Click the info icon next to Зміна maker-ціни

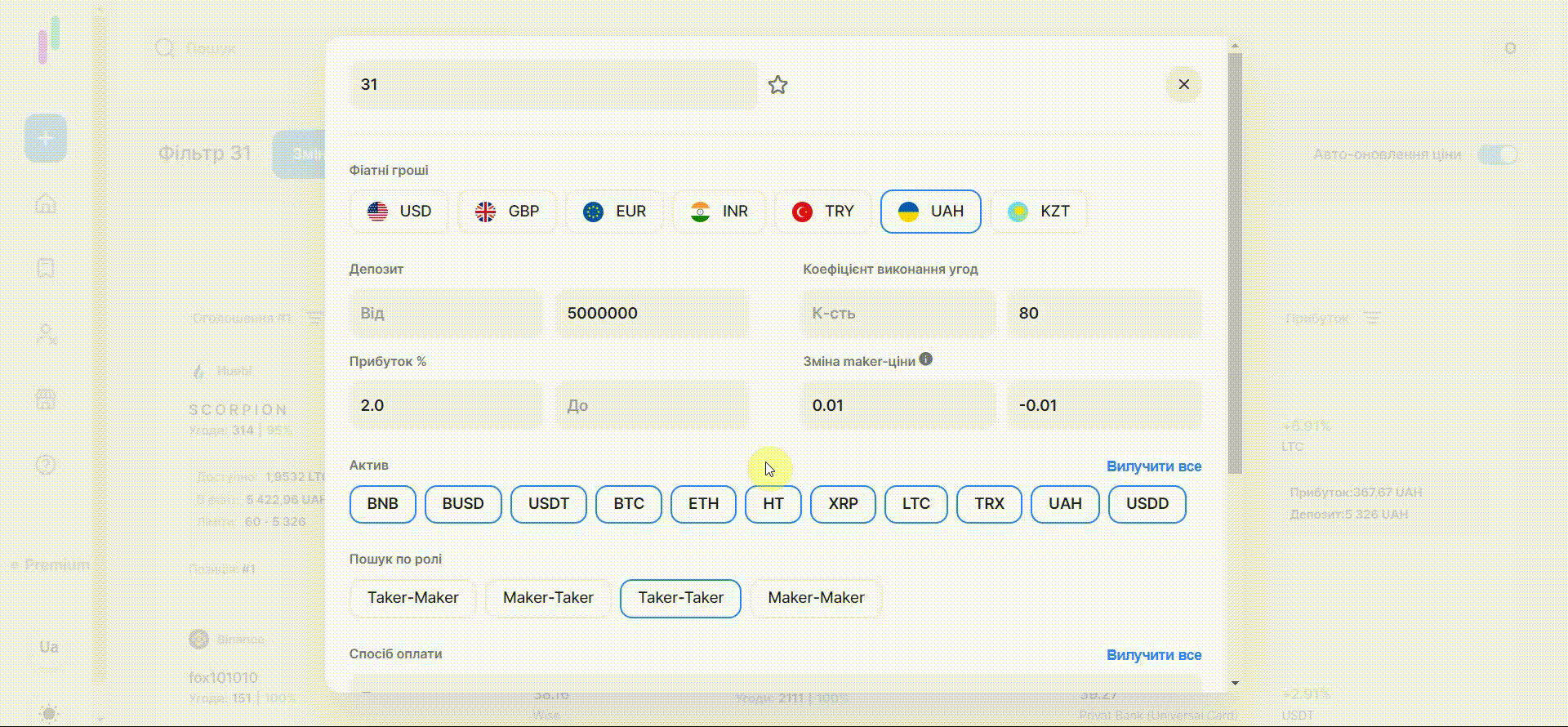coord(925,359)
